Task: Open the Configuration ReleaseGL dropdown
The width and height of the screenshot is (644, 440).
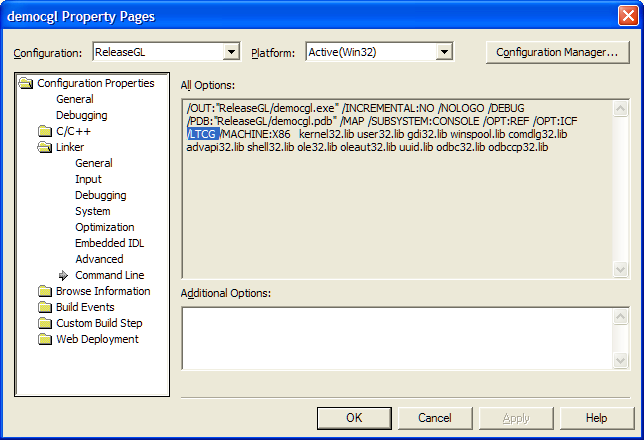Action: coord(231,52)
